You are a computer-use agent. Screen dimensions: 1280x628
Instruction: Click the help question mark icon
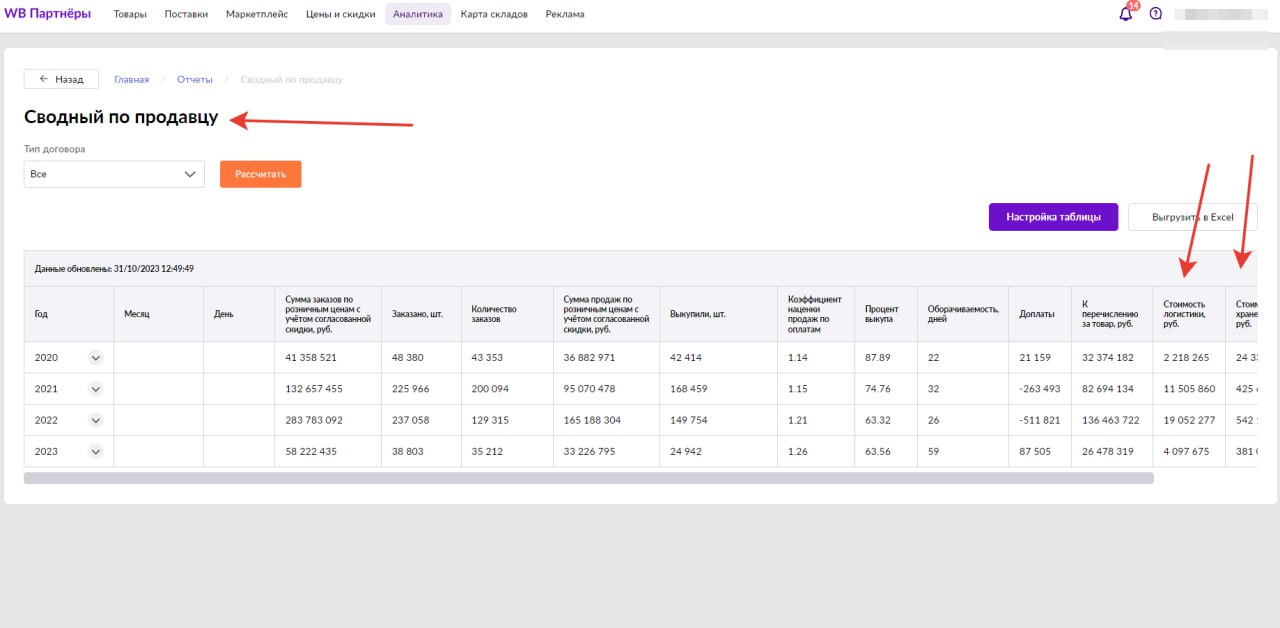[x=1156, y=14]
